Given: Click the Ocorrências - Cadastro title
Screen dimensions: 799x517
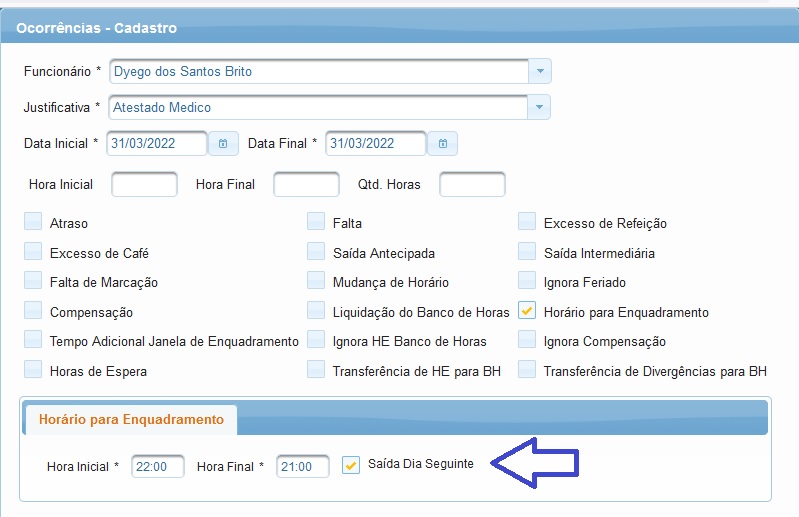Looking at the screenshot, I should tap(96, 28).
